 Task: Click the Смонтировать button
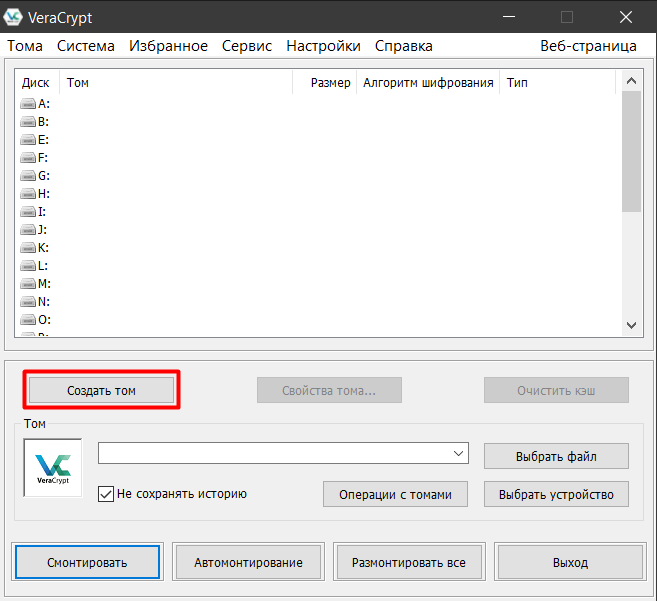(87, 562)
